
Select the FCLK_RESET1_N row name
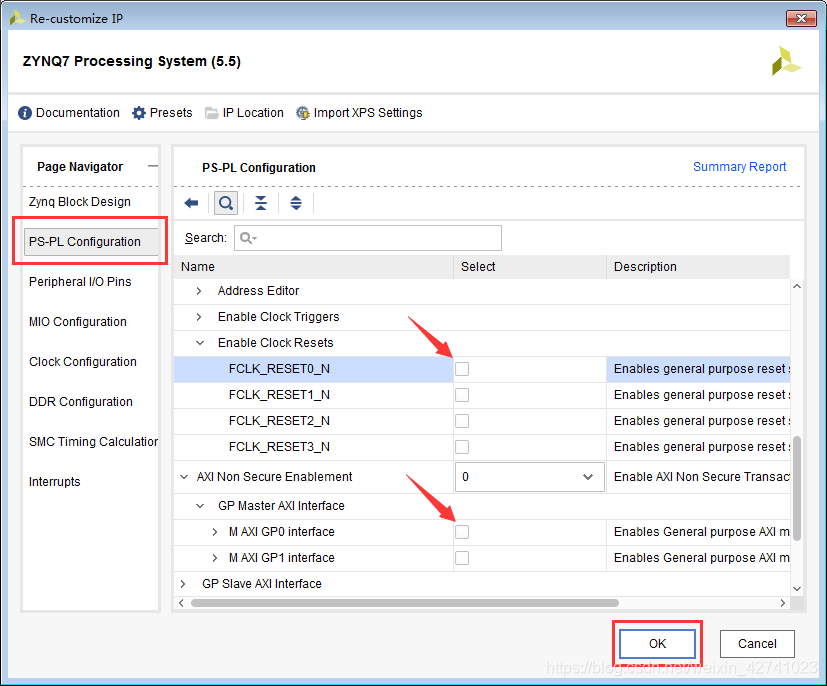(280, 395)
